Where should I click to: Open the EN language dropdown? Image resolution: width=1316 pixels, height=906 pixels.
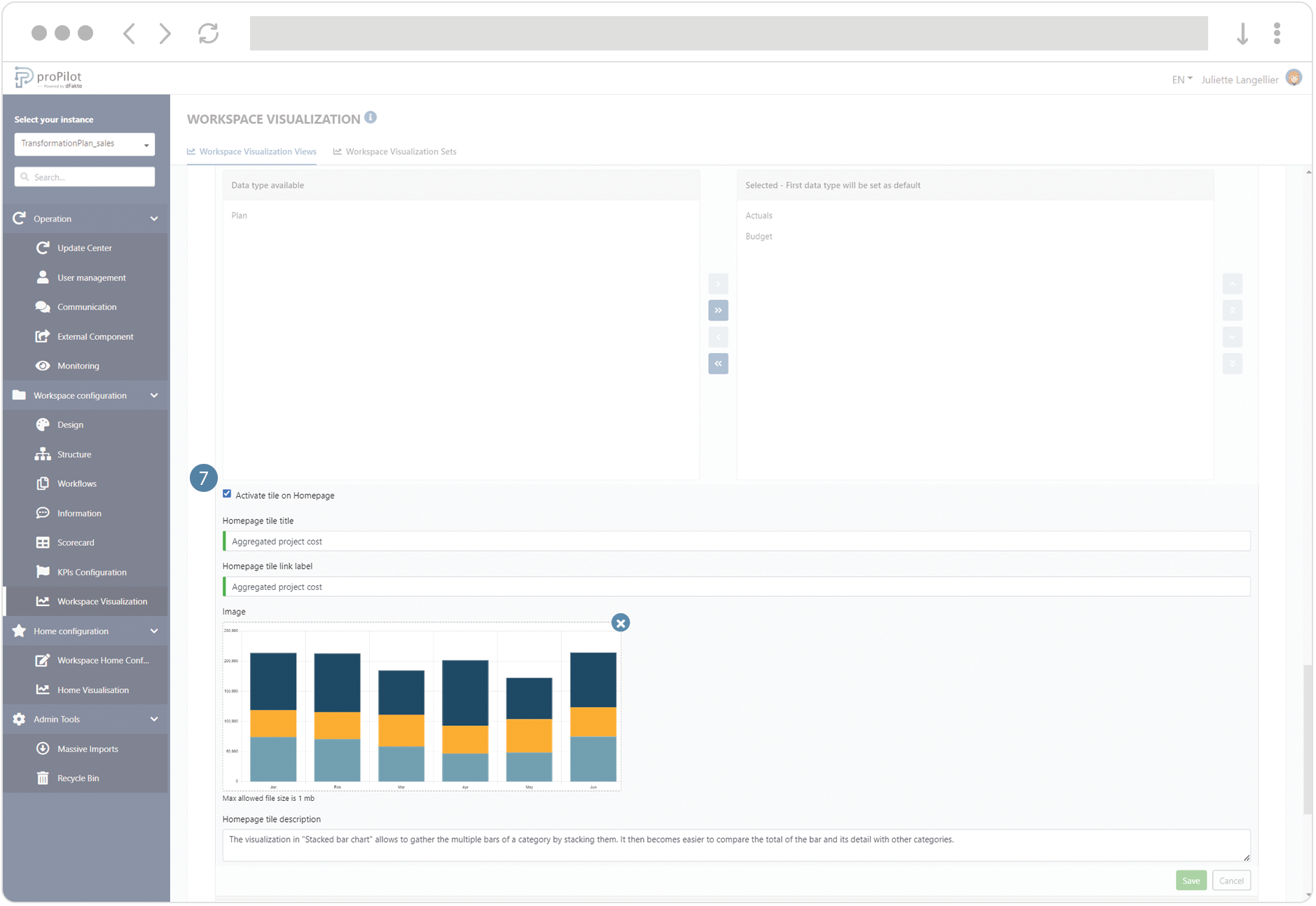[x=1182, y=78]
